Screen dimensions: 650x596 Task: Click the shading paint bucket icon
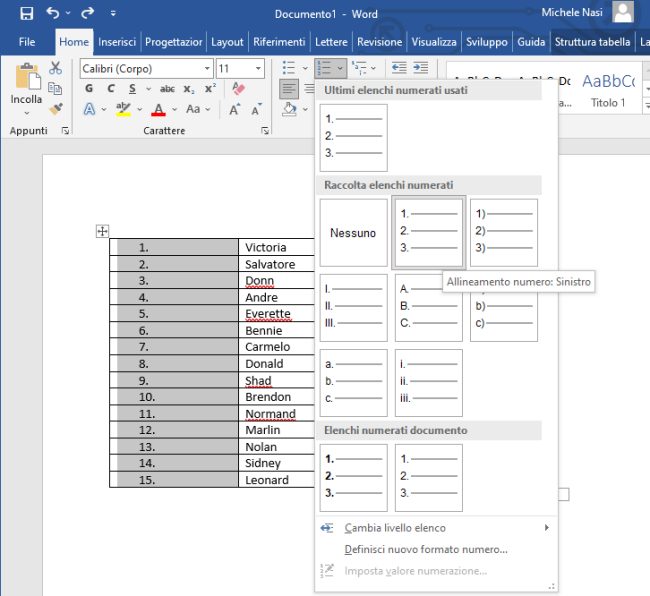click(x=289, y=109)
